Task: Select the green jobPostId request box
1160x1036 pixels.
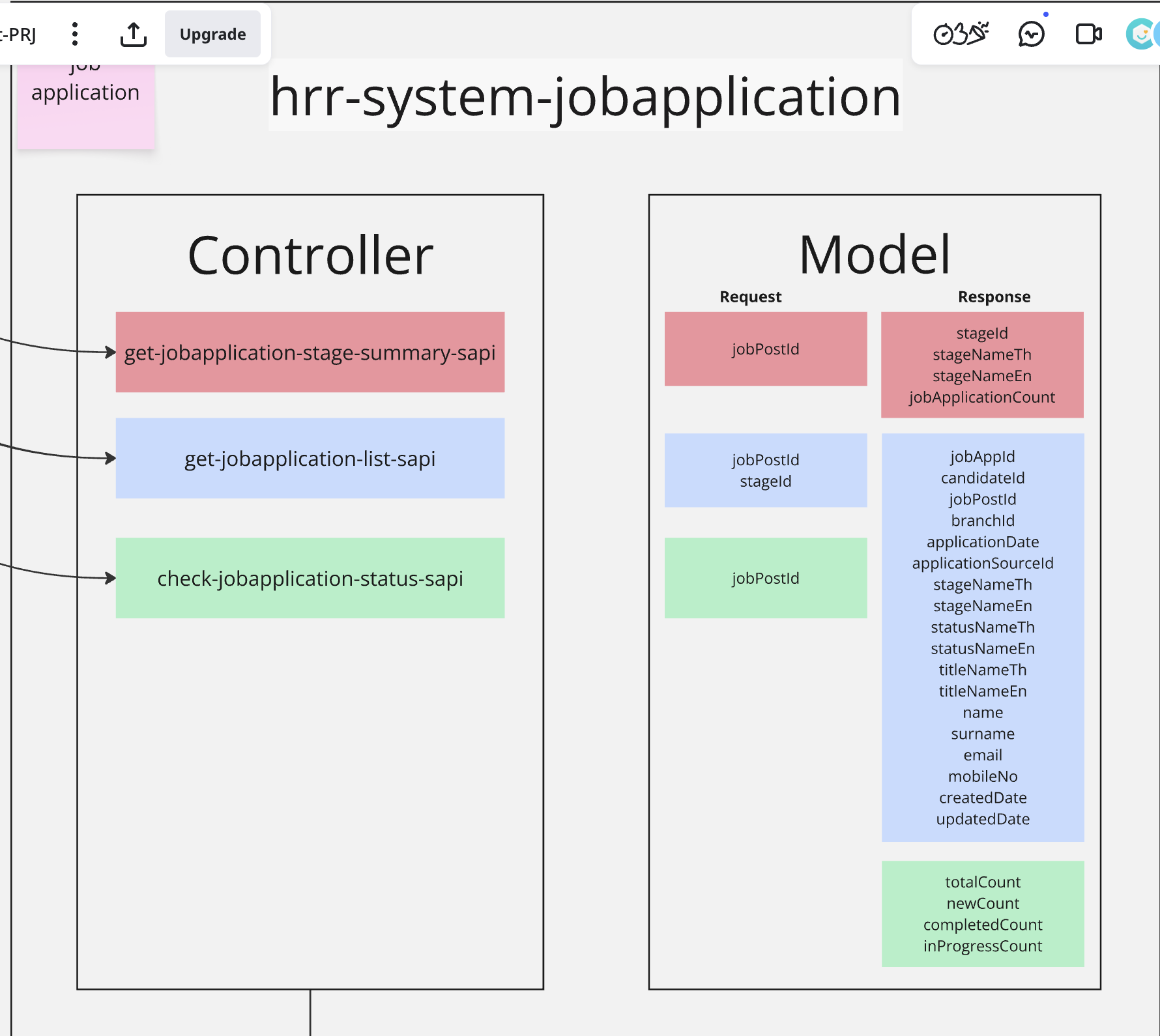Action: click(x=766, y=579)
